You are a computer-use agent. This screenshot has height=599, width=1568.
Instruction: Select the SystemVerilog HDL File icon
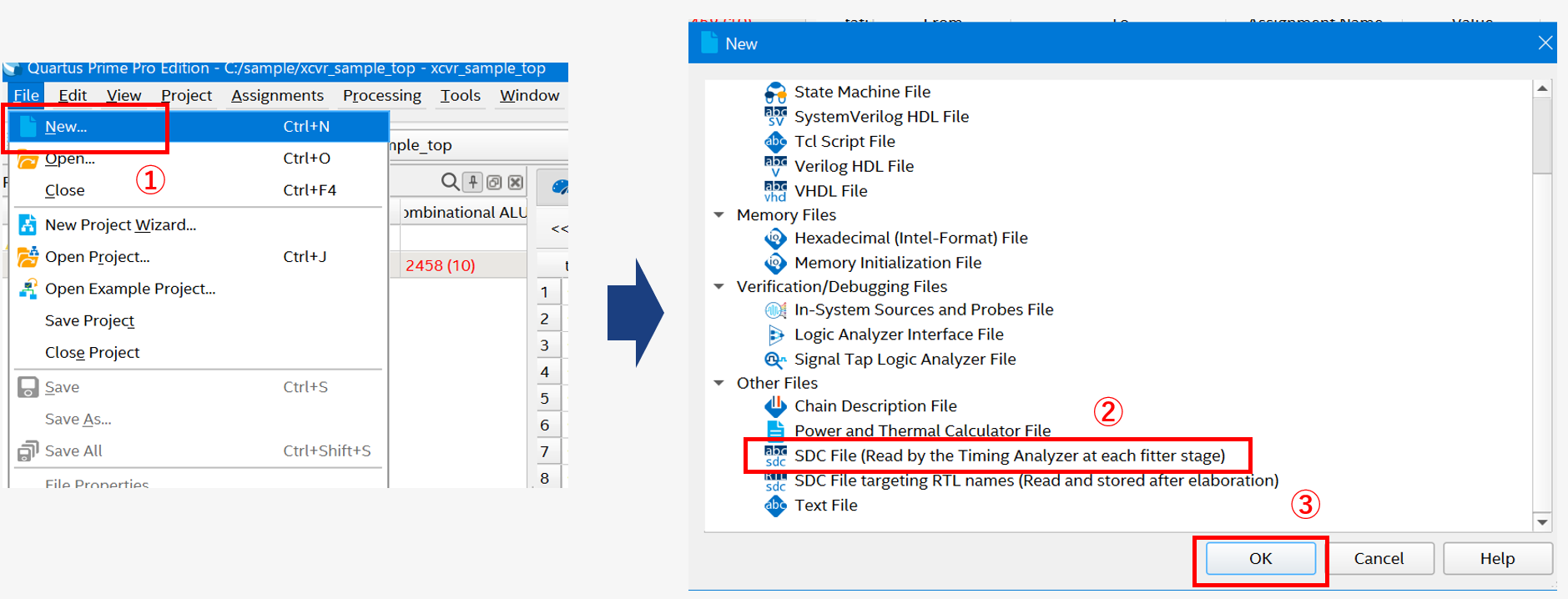[775, 117]
